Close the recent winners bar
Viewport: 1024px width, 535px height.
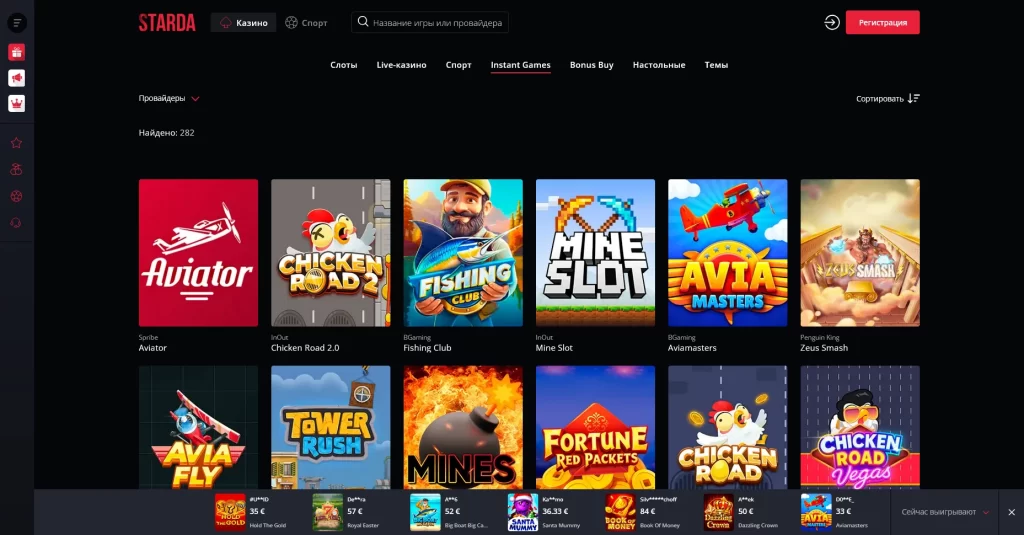1010,512
